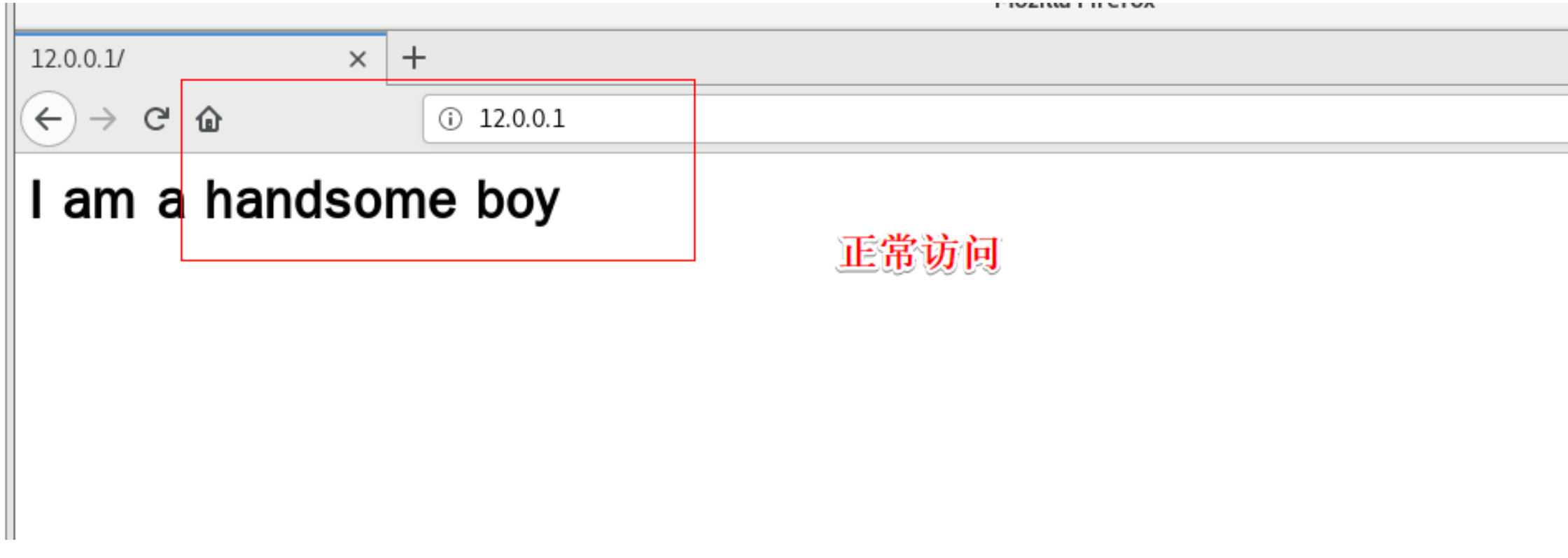This screenshot has width=1568, height=558.
Task: Click the word "boy" on the page
Action: click(x=518, y=203)
